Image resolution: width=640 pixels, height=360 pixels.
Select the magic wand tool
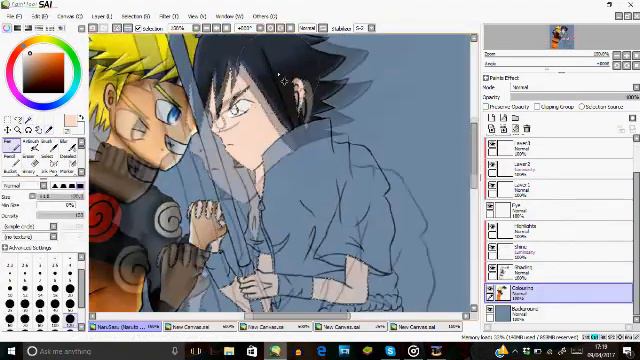[x=28, y=120]
